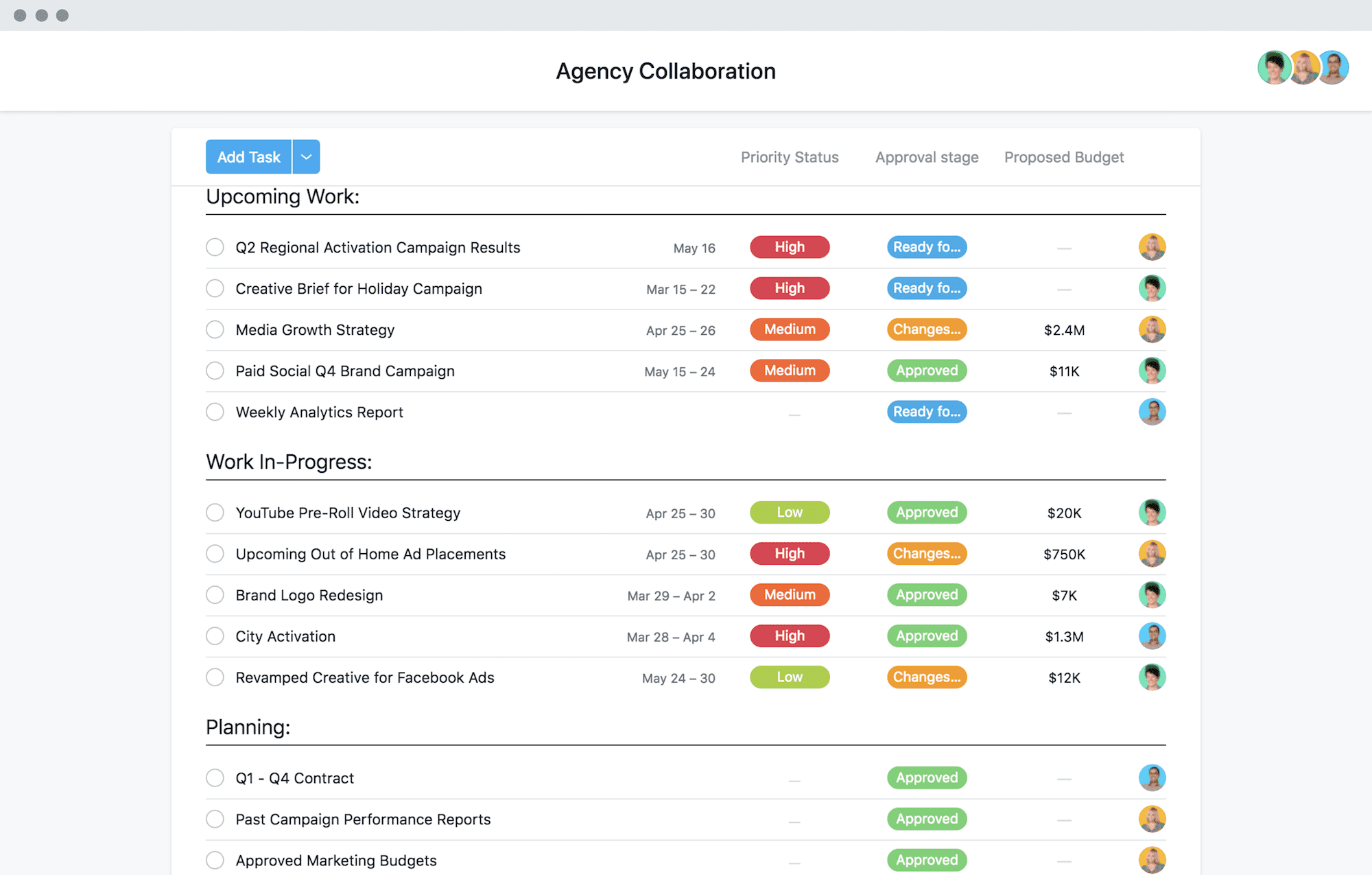Click the Changes status badge on Media Growth Strategy

tap(924, 329)
